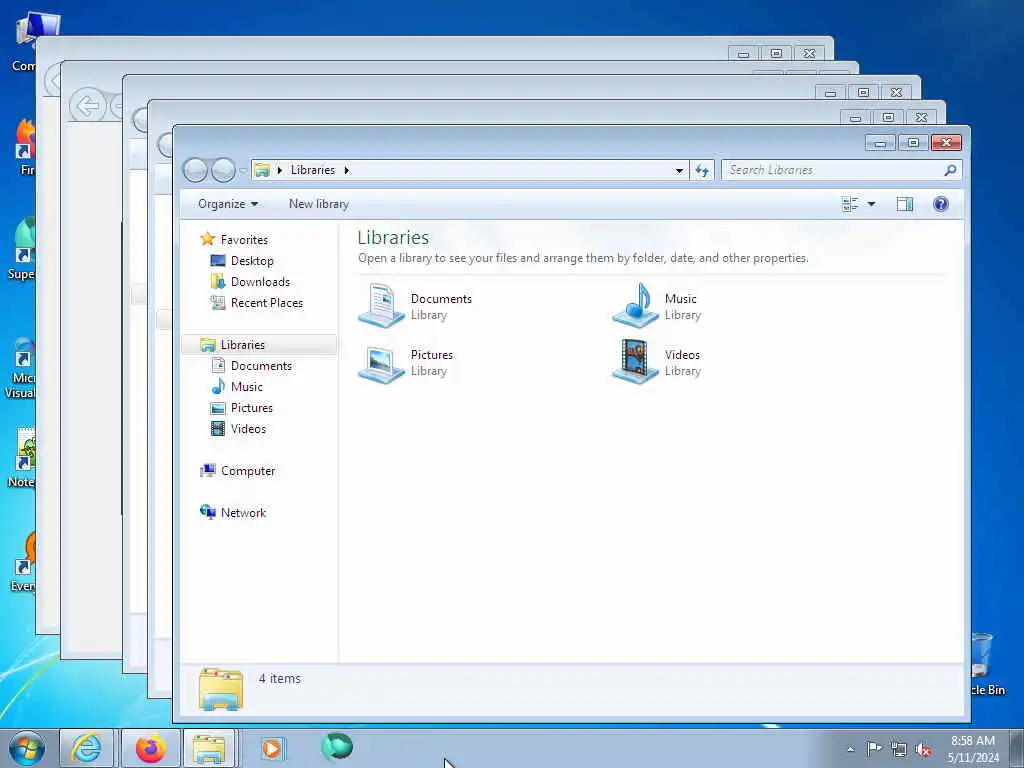Viewport: 1024px width, 768px height.
Task: Click the Action Center flag icon
Action: [874, 749]
